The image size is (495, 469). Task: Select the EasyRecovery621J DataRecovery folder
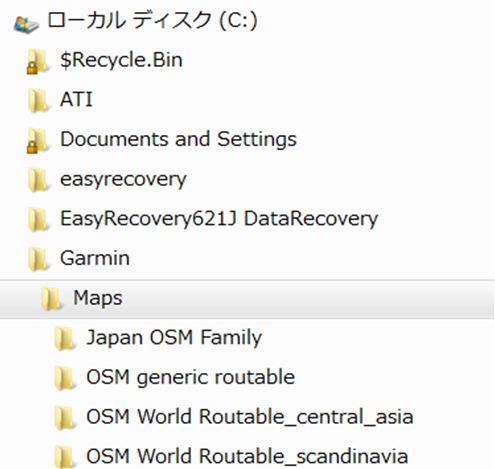219,219
